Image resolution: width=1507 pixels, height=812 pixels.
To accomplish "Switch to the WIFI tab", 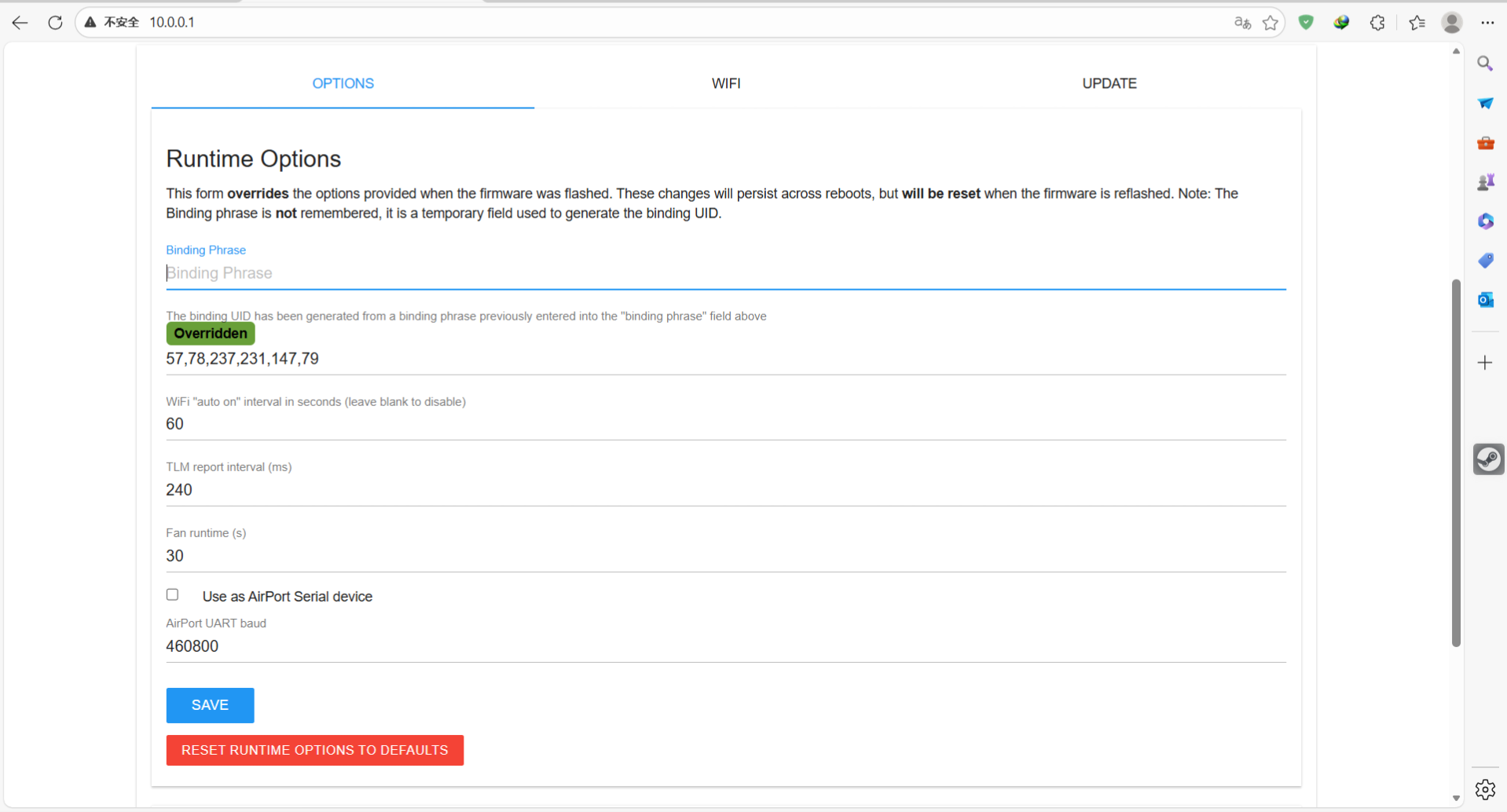I will [x=726, y=83].
